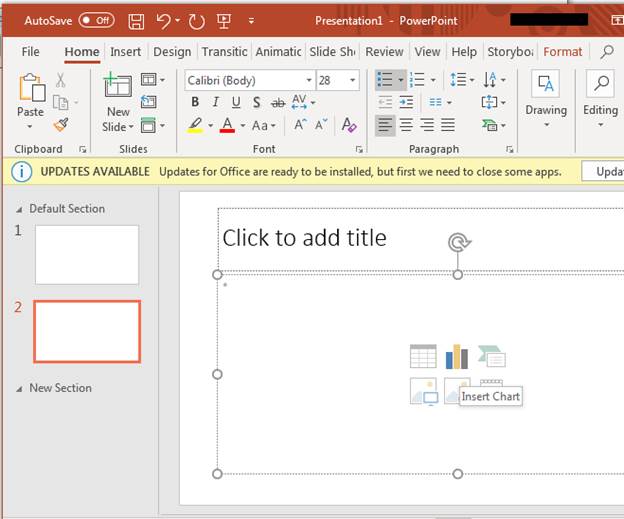Toggle Italic formatting
This screenshot has height=519, width=624.
pos(215,102)
